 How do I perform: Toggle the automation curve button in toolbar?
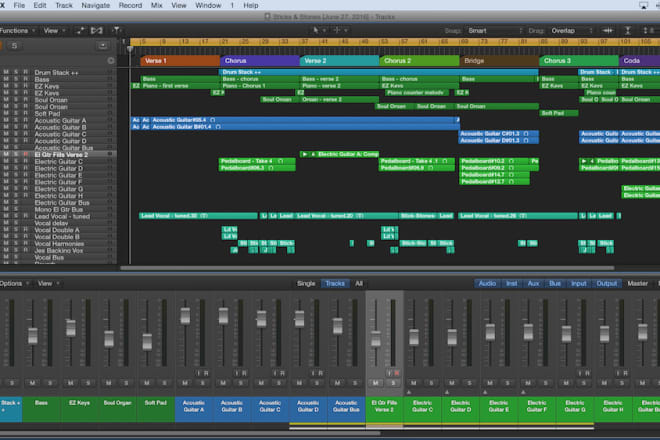(x=80, y=30)
